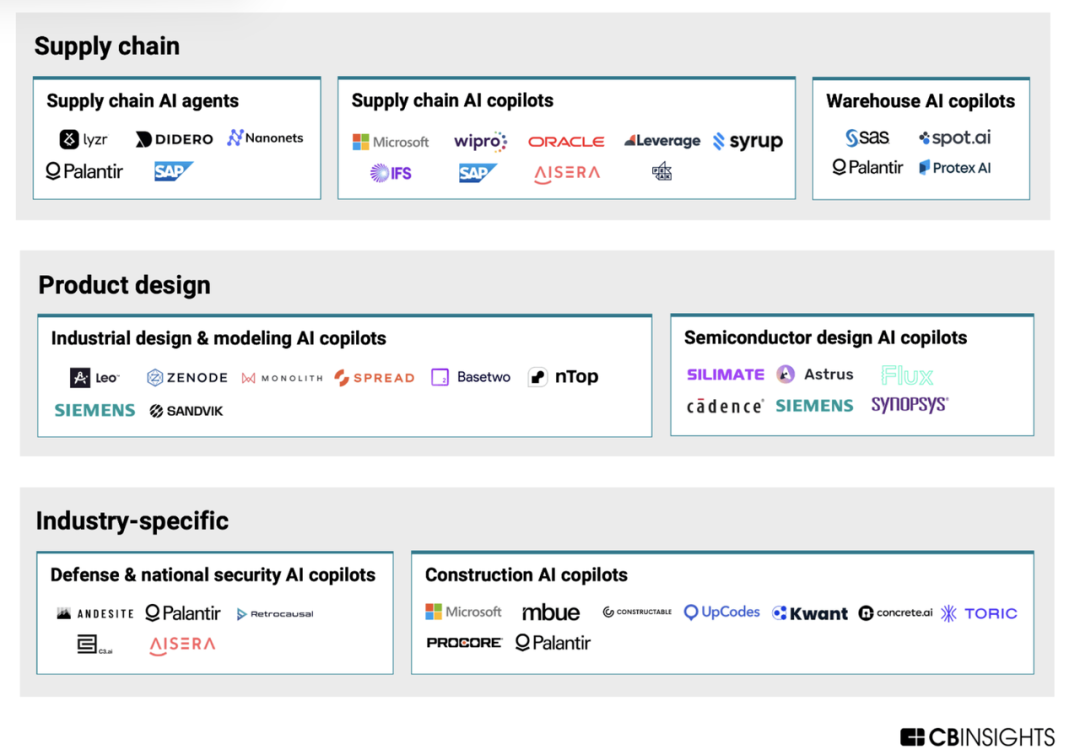
Task: Select the "Semiconductor design AI copilots" heading
Action: click(825, 338)
